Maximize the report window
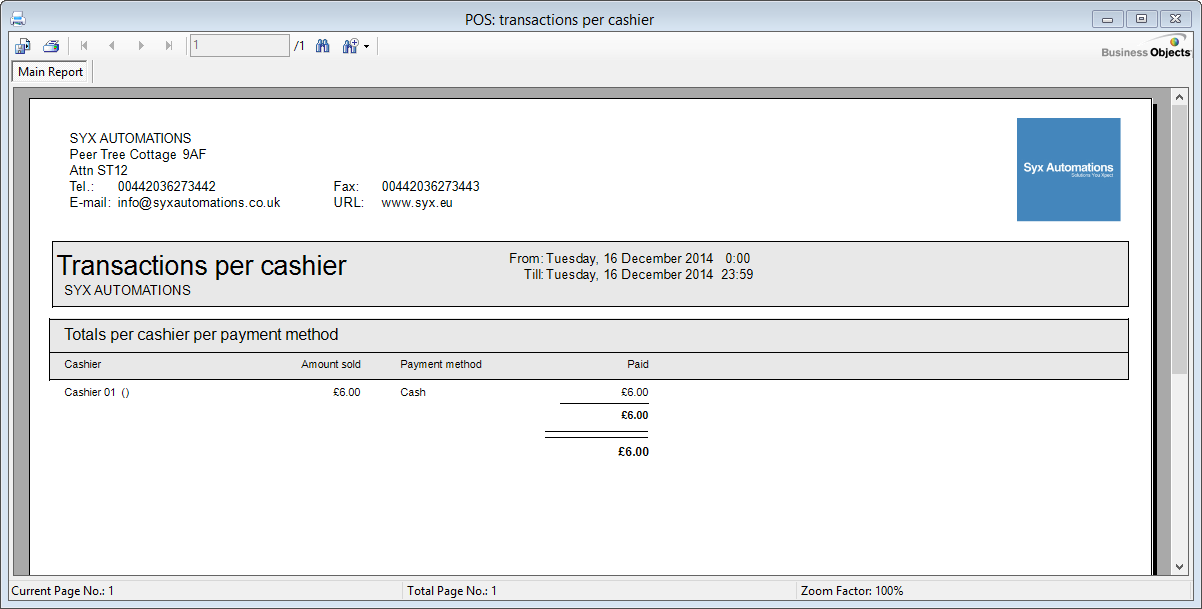Viewport: 1202px width, 609px height. click(x=1141, y=19)
